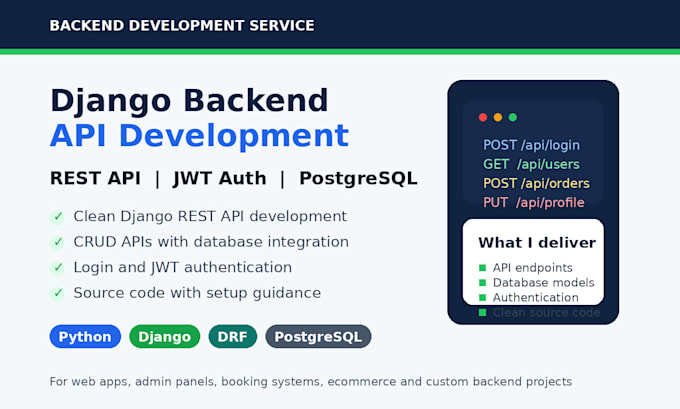Click the 'REST API' subtitle text
The image size is (680, 409).
point(95,178)
